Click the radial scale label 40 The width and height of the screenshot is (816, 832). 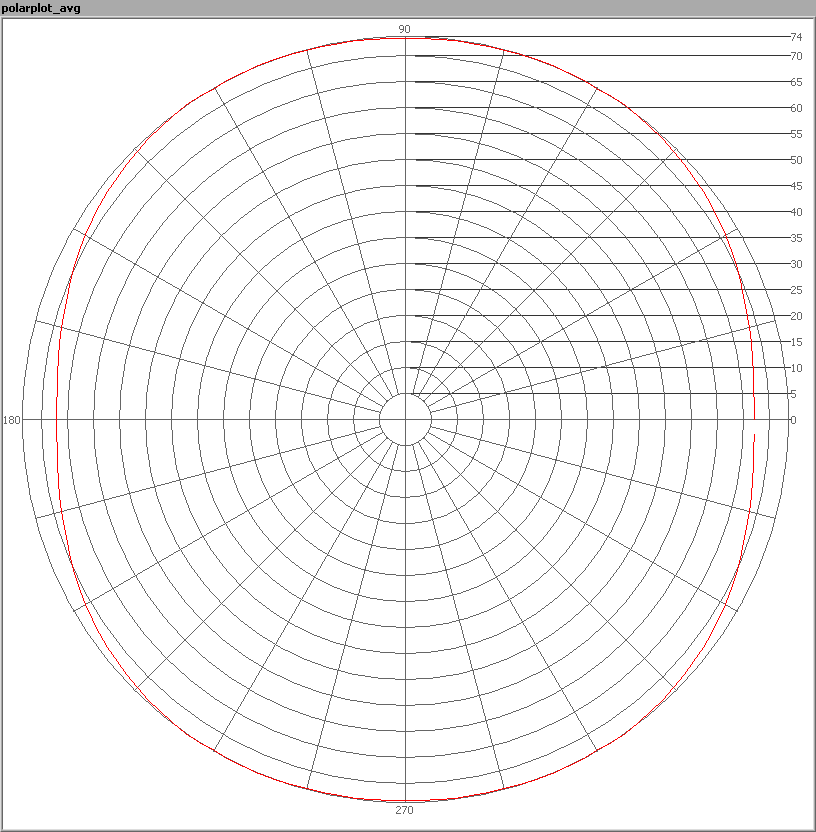(x=796, y=212)
